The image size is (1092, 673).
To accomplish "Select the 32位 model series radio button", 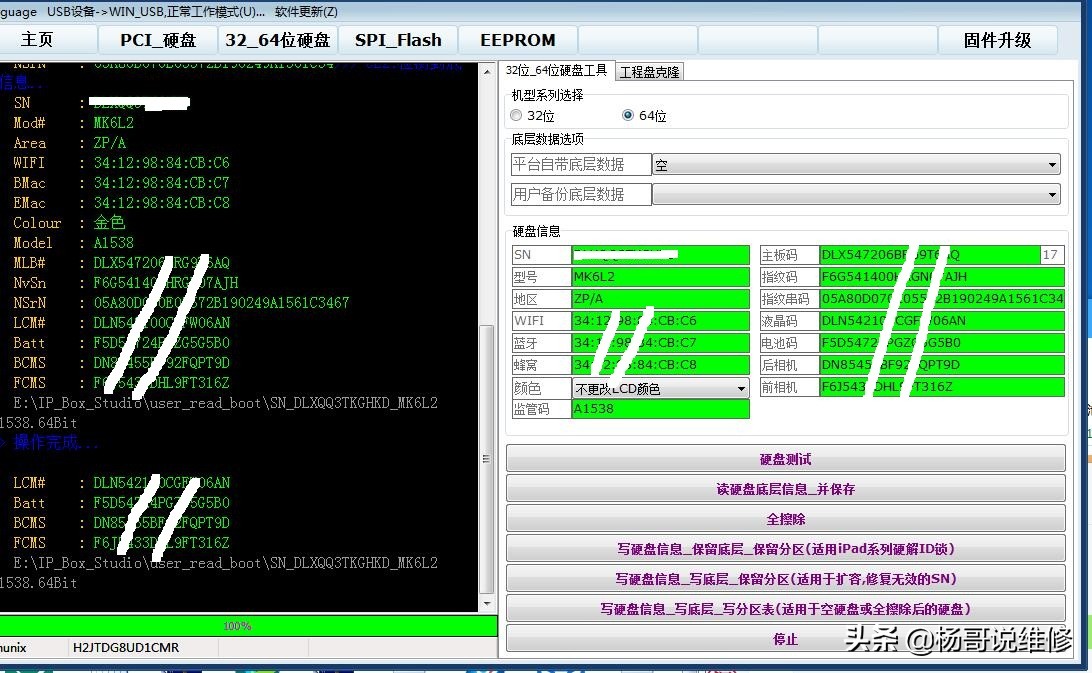I will (x=516, y=115).
